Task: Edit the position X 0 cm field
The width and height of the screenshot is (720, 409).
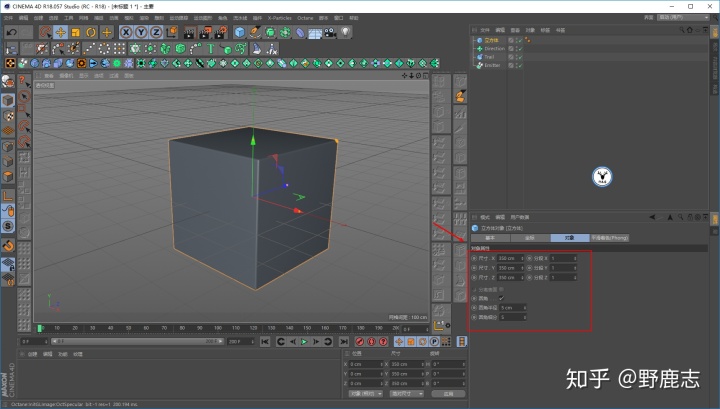Action: [x=366, y=364]
